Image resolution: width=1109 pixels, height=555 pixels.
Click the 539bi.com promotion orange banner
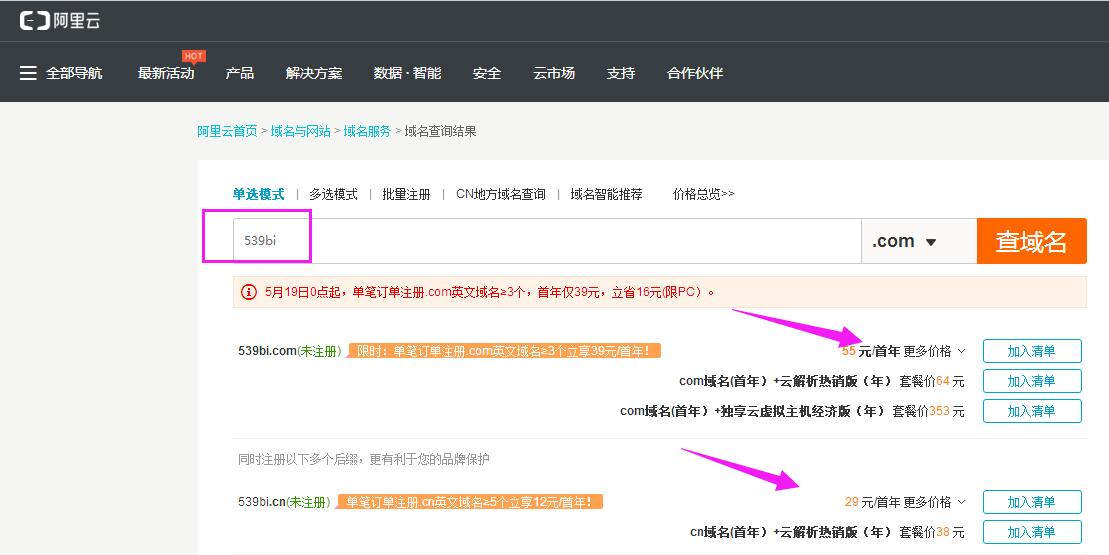[504, 351]
